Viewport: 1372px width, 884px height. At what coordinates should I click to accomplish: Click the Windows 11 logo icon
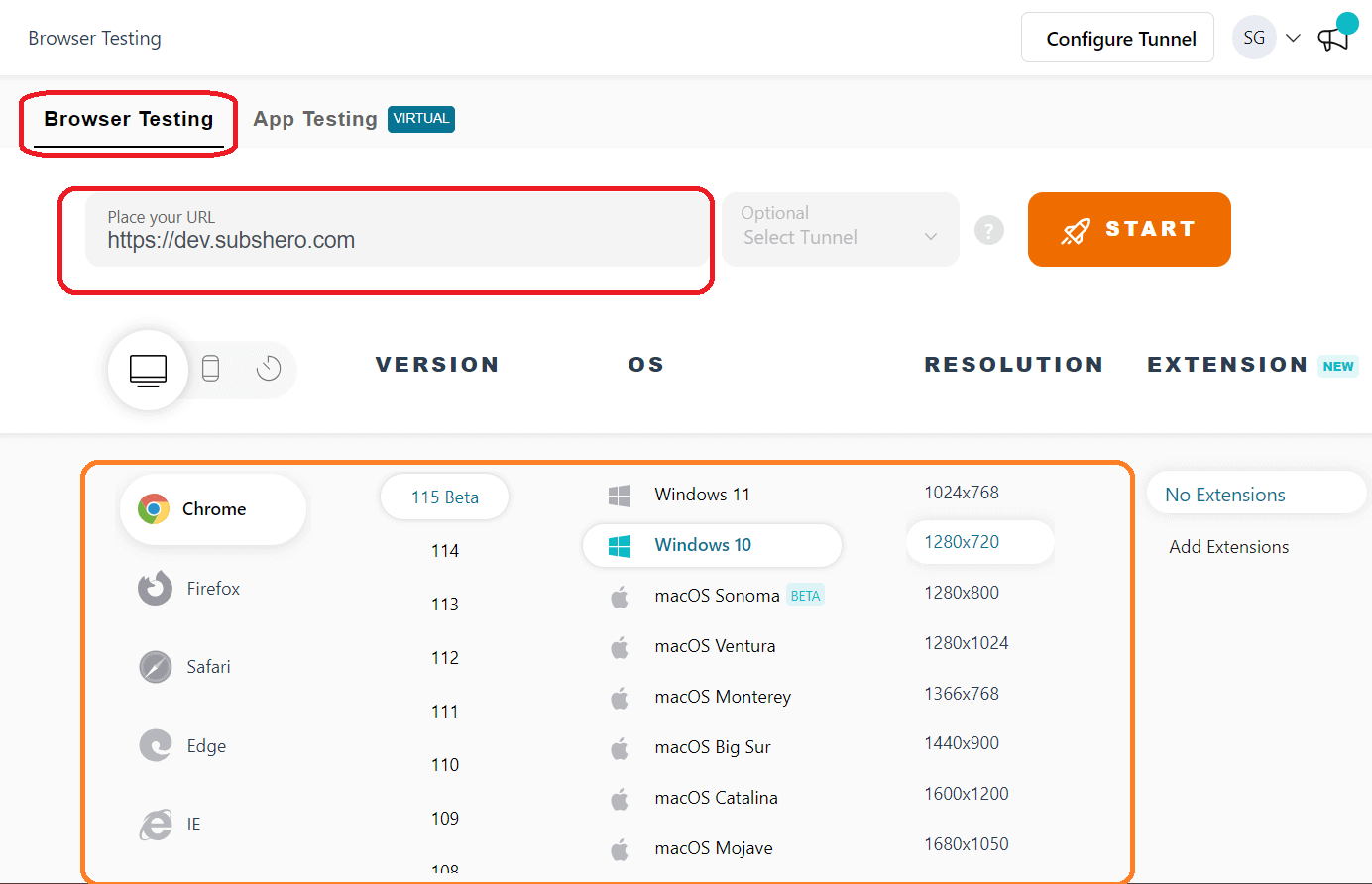point(620,495)
